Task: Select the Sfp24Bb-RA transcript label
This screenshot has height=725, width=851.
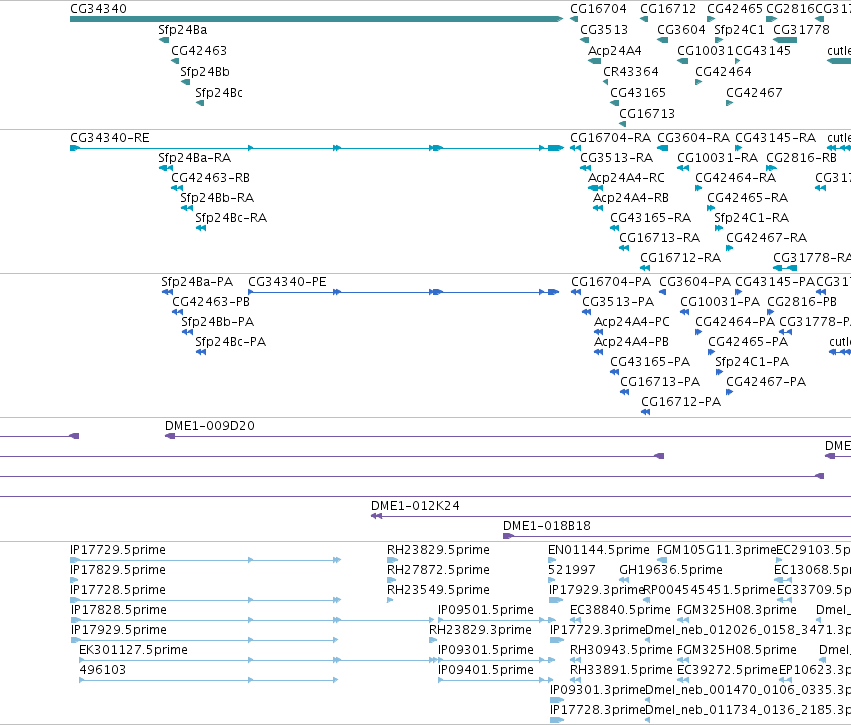Action: pyautogui.click(x=217, y=199)
